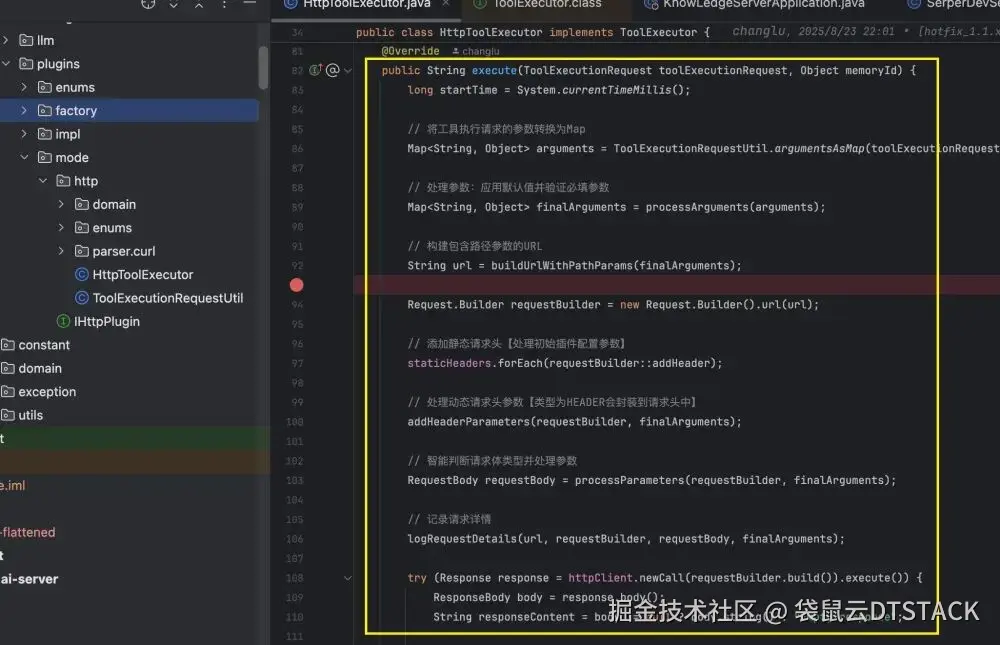Viewport: 1000px width, 645px height.
Task: Collapse the try block using gutter chevron near line 108
Action: [348, 578]
